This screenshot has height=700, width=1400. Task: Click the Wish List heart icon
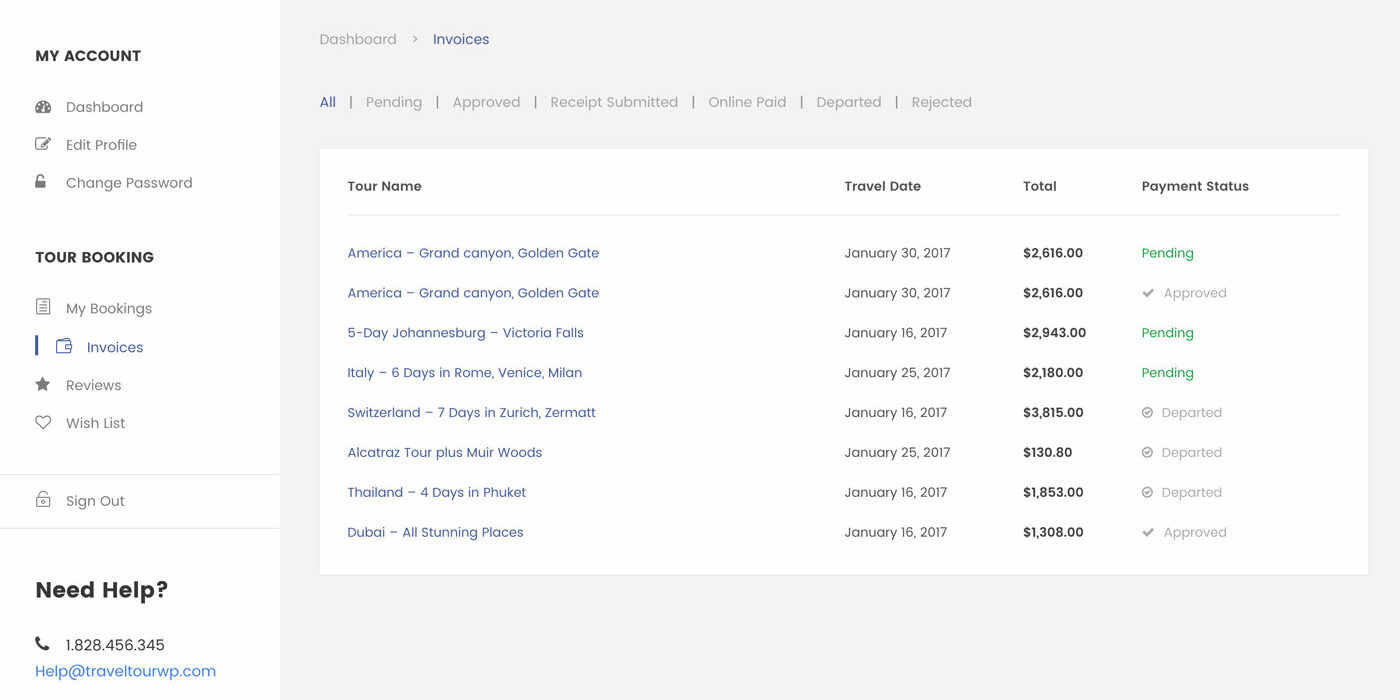[43, 423]
